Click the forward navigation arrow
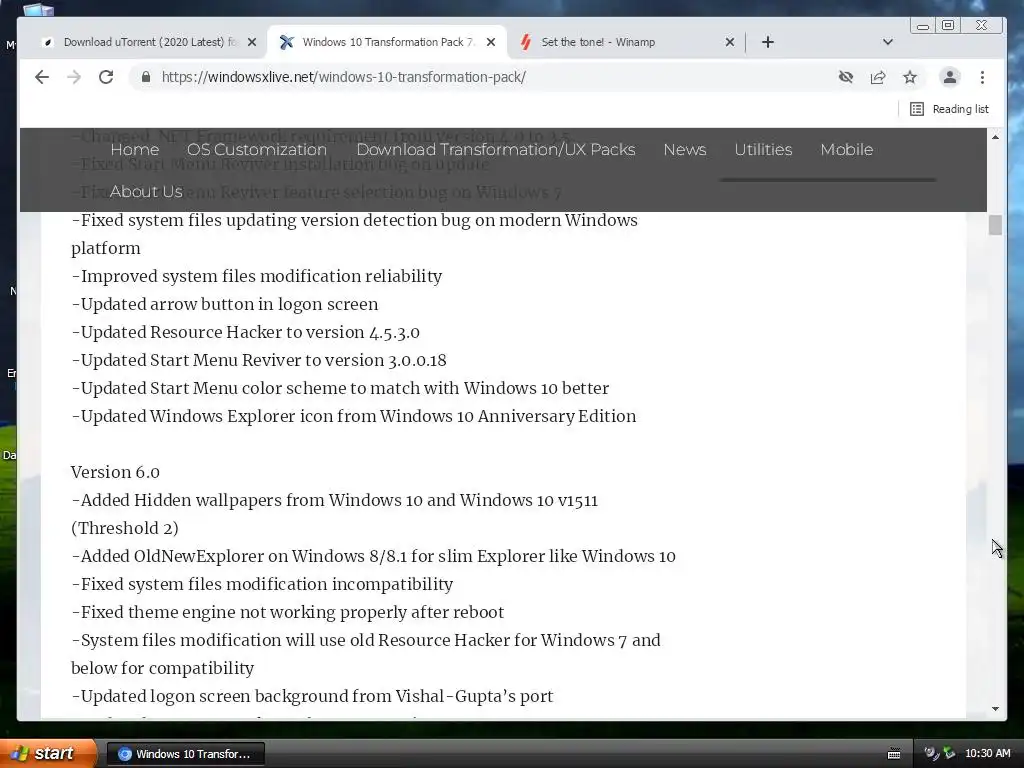This screenshot has width=1024, height=768. pyautogui.click(x=74, y=77)
